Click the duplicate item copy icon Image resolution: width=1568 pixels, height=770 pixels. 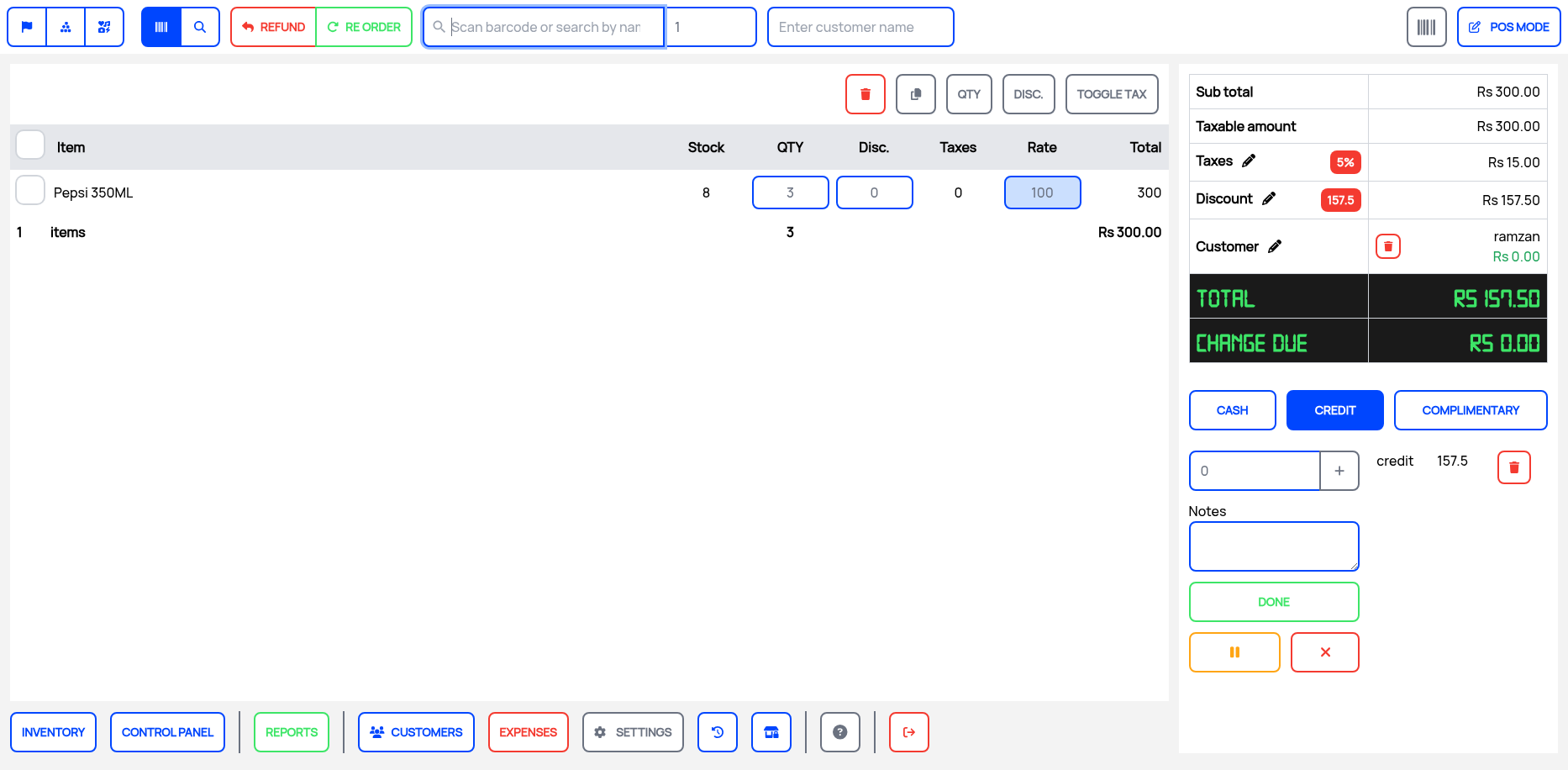[x=916, y=94]
